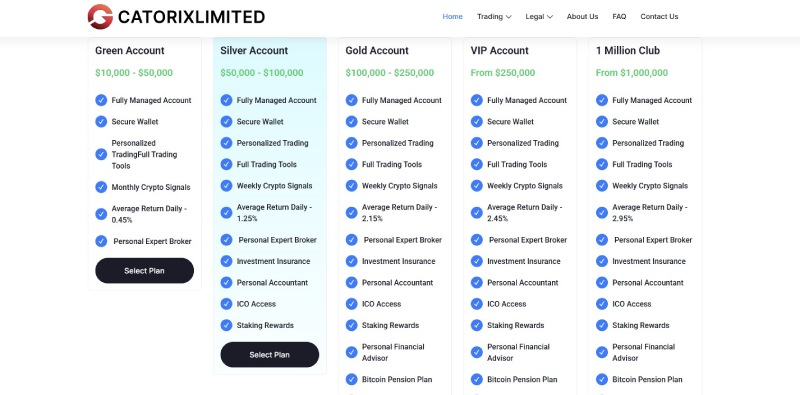
Task: Click the Catorix Limited logo icon
Action: (100, 17)
